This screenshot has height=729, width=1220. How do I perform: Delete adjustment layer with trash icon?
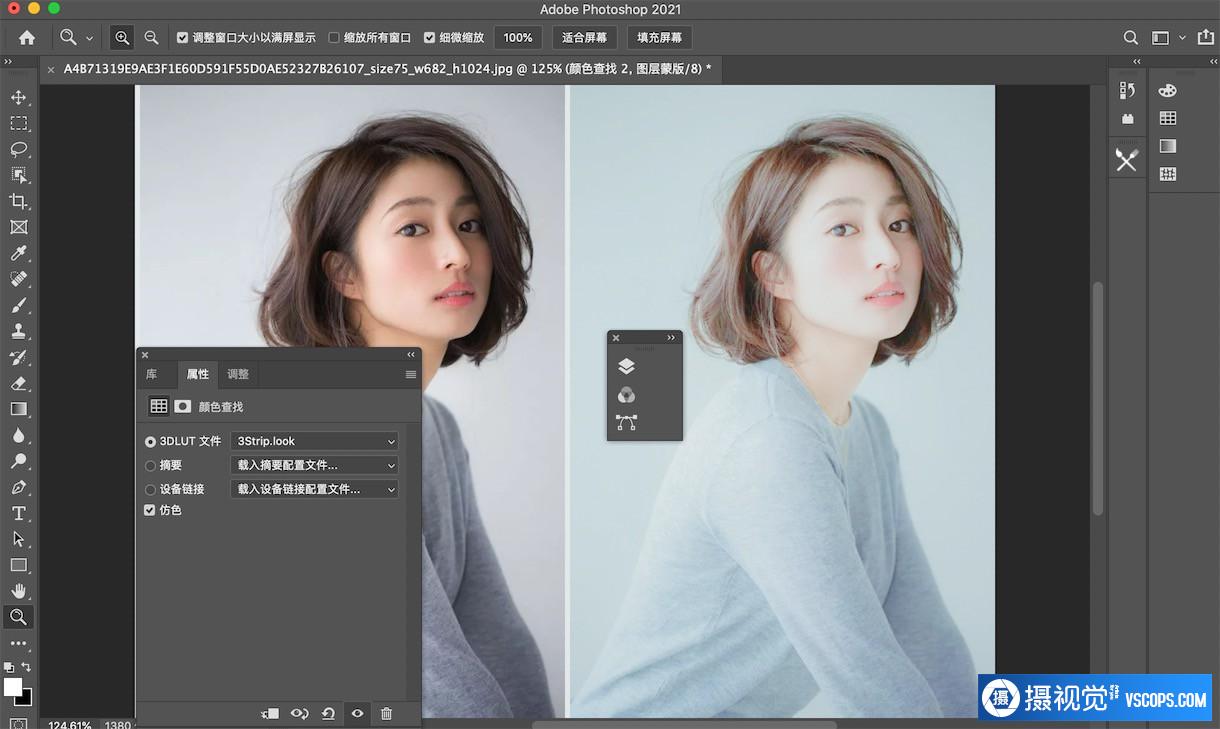[386, 713]
